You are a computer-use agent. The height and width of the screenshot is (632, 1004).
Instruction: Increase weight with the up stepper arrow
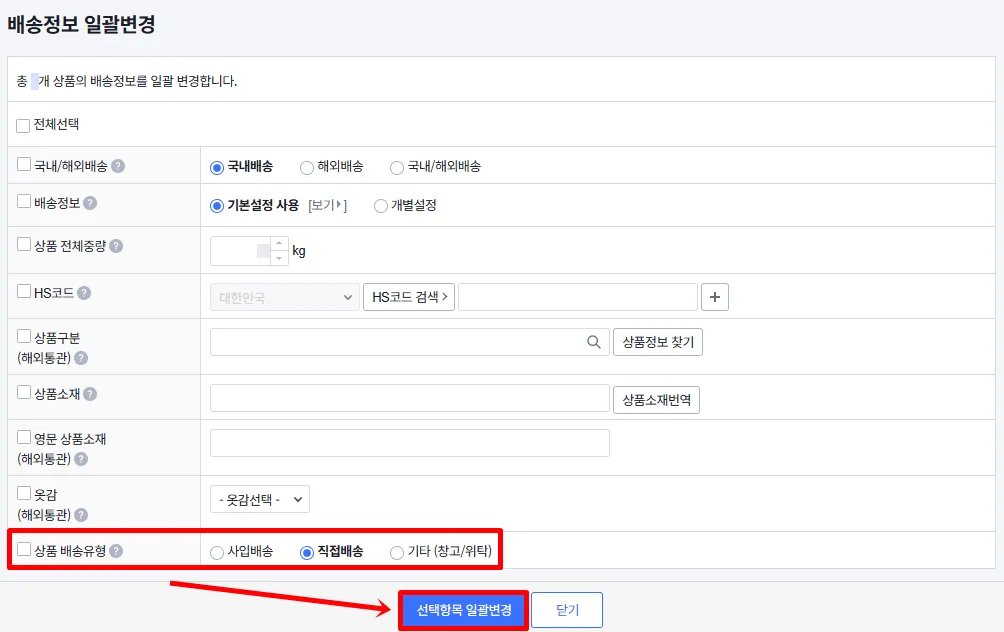(x=279, y=243)
